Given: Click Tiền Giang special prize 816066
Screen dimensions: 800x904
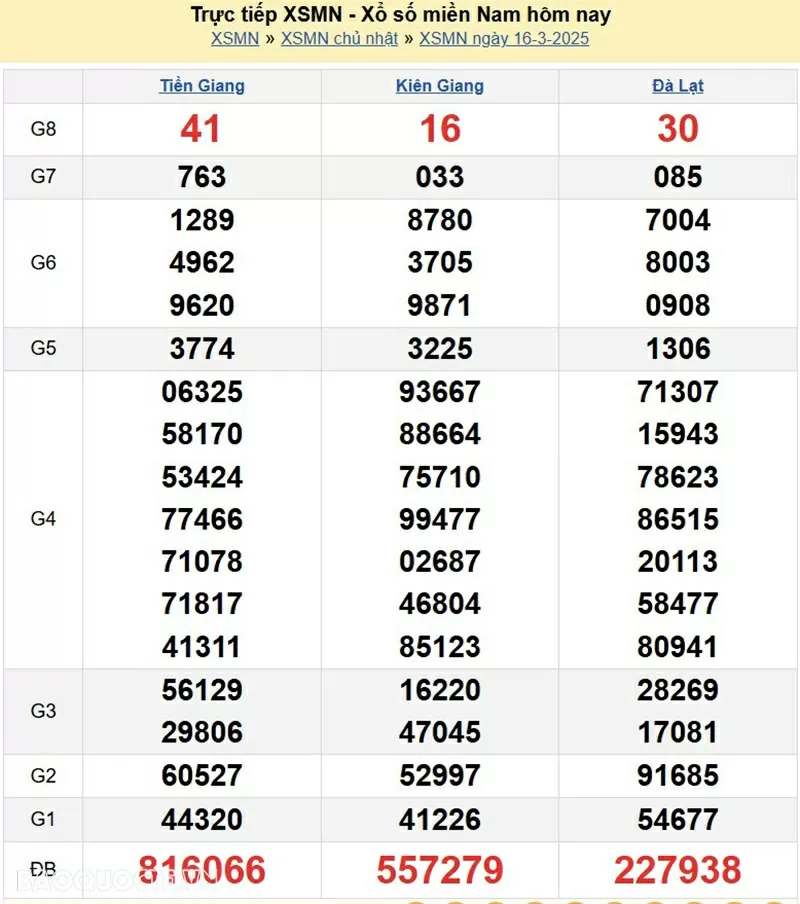Looking at the screenshot, I should (x=202, y=870).
